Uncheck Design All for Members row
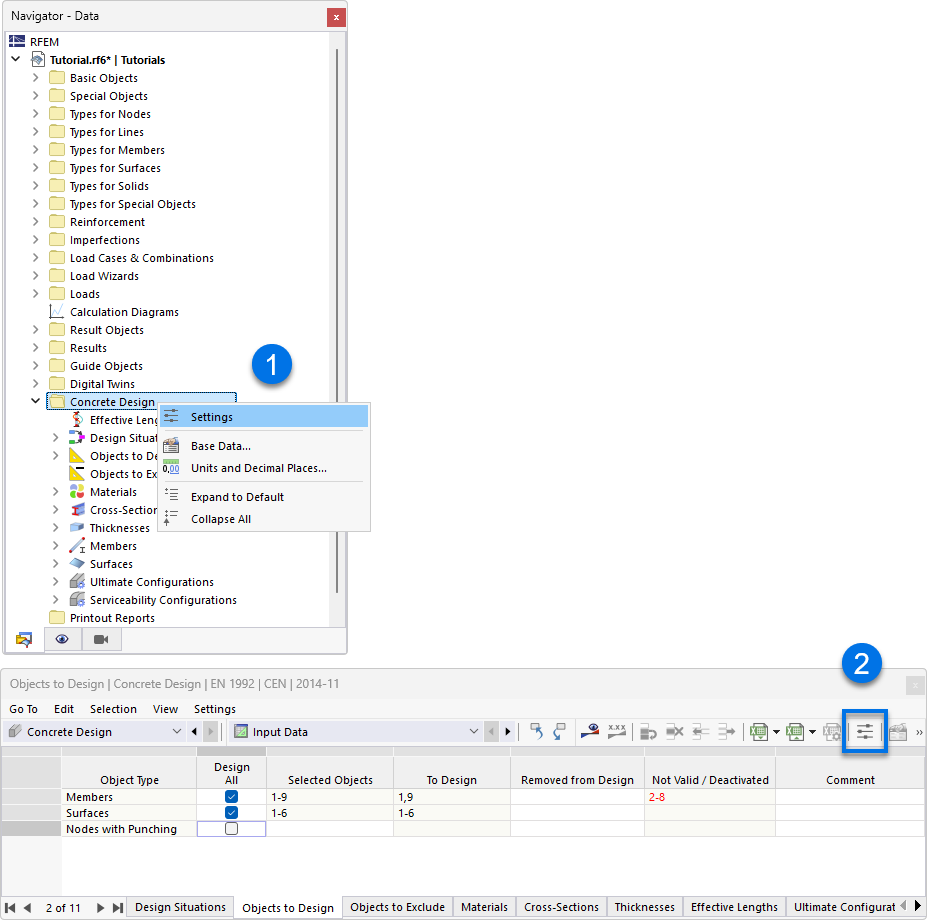 coord(231,796)
